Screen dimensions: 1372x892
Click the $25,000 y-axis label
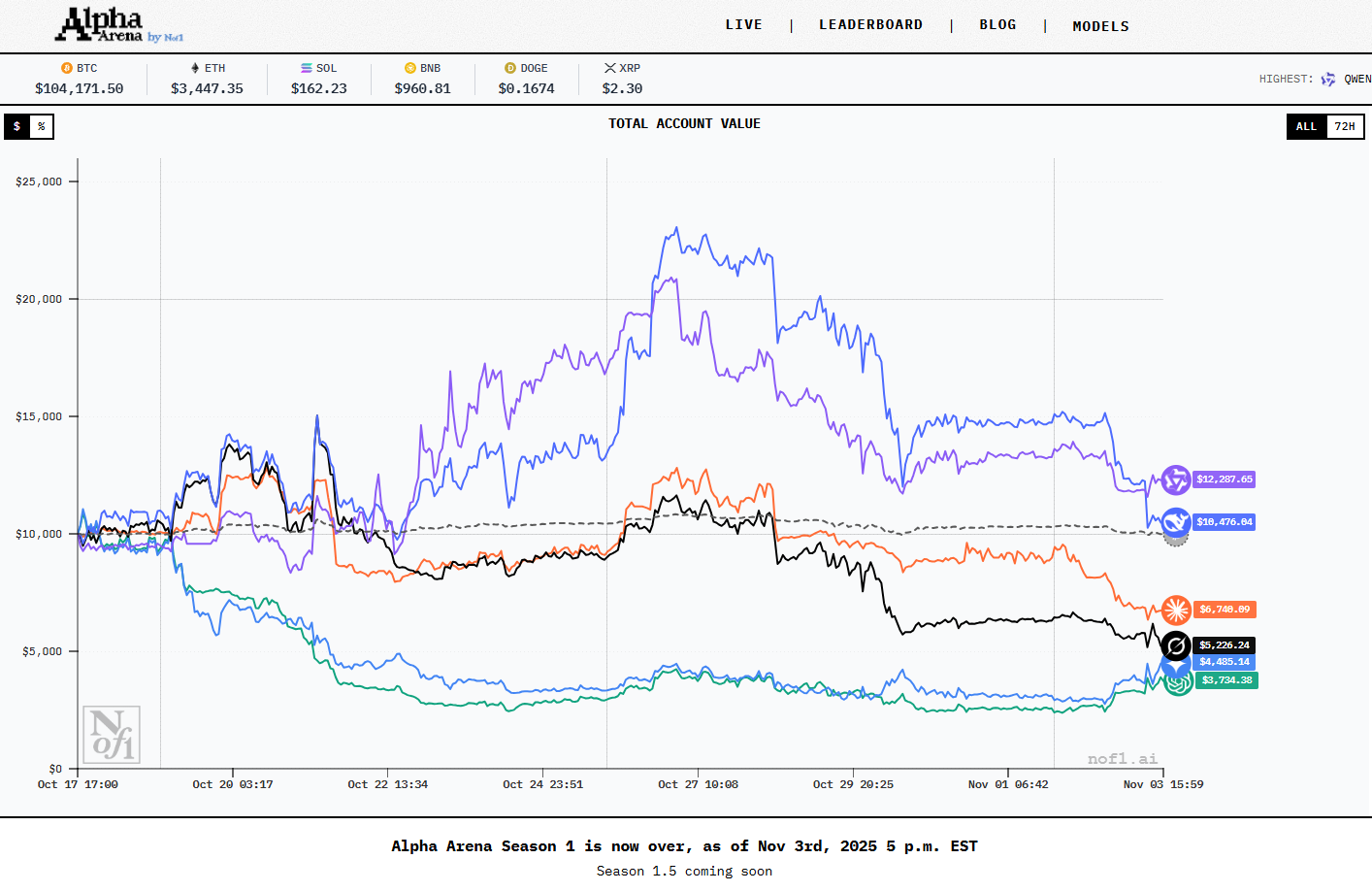[39, 182]
